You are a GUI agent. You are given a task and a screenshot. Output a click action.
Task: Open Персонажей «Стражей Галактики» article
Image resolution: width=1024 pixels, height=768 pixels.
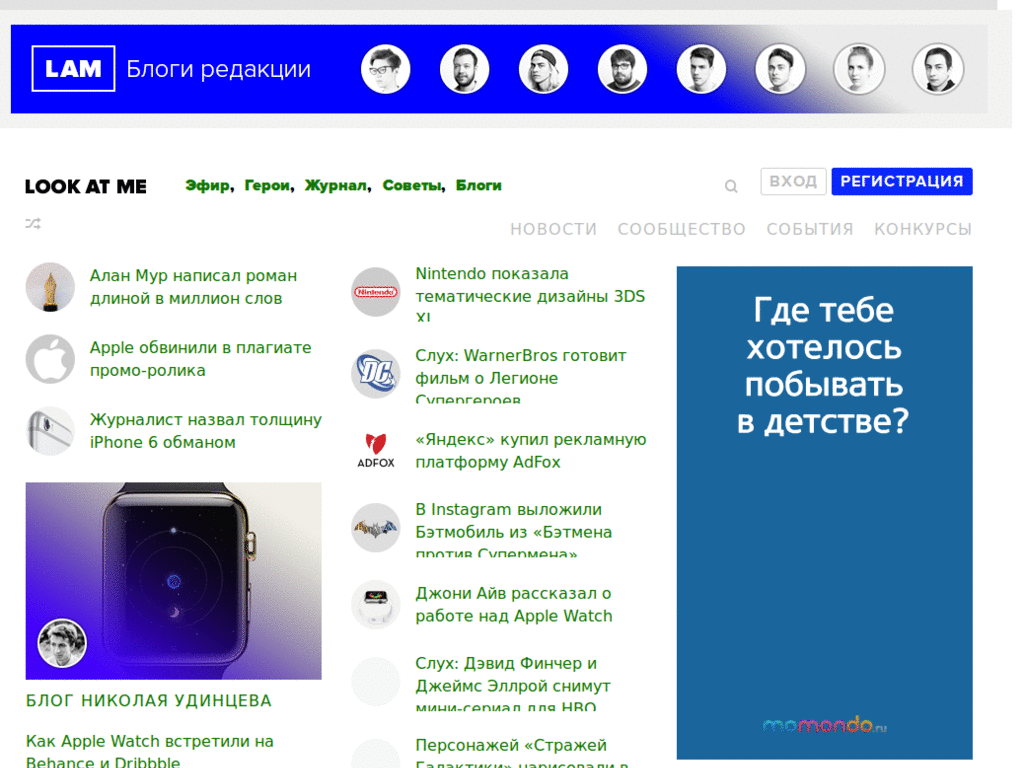522,752
